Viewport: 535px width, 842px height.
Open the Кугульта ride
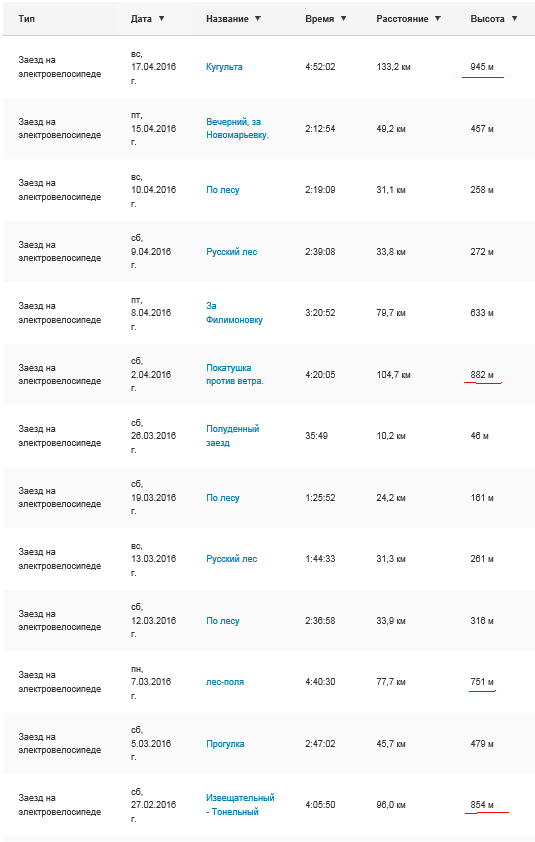coord(224,67)
